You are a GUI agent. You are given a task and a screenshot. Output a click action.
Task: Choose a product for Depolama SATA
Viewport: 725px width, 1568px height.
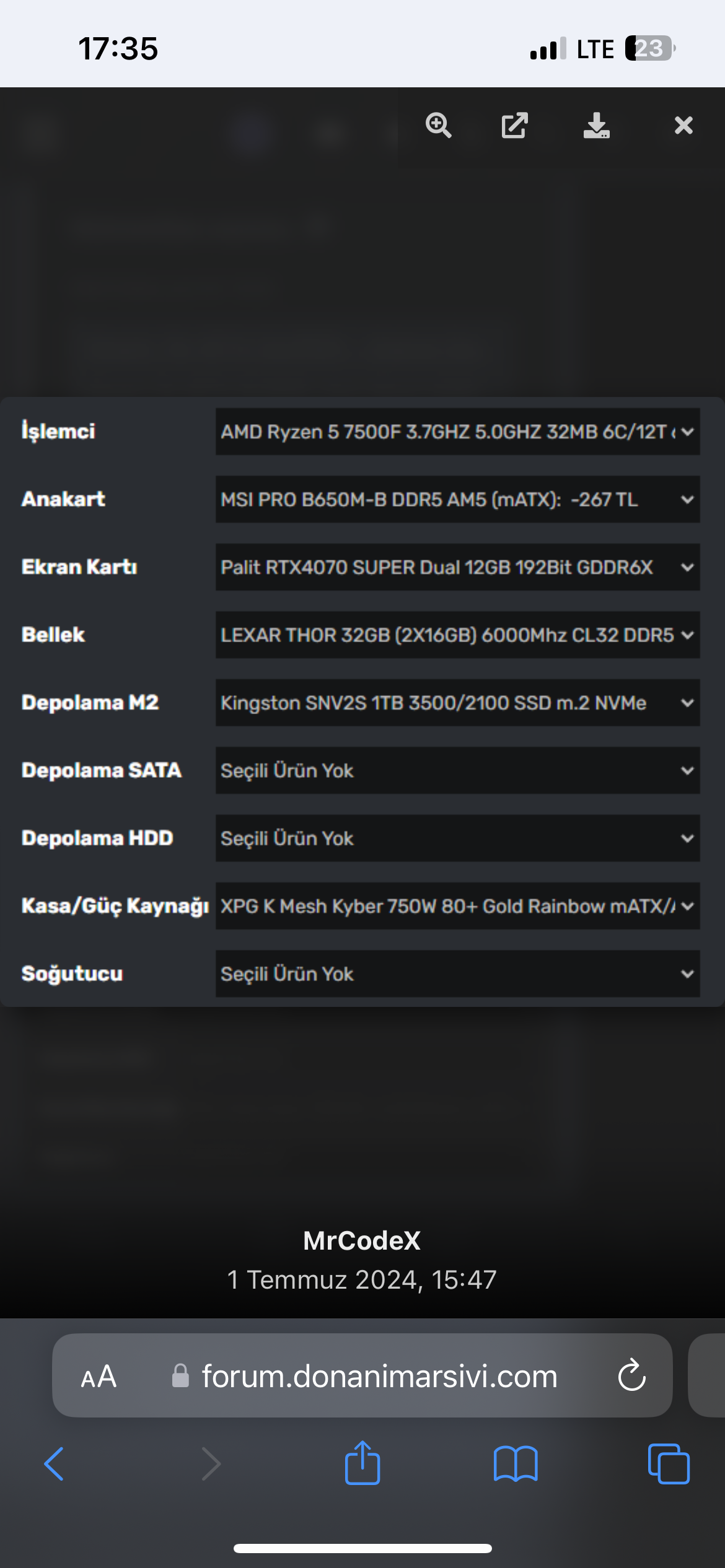457,770
